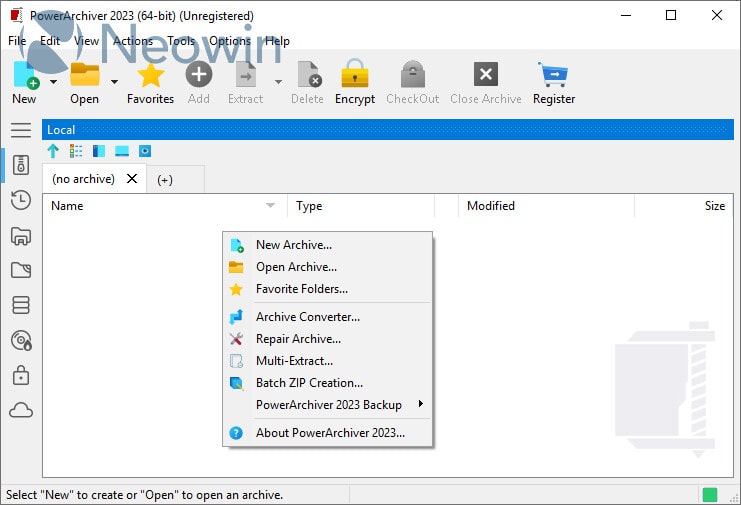Click the Name column sort arrow
The height and width of the screenshot is (505, 741).
coord(270,205)
